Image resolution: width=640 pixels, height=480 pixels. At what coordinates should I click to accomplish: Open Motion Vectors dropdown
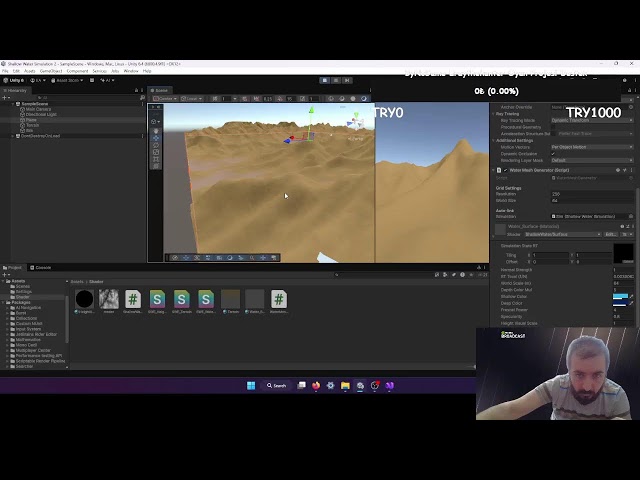(x=592, y=147)
